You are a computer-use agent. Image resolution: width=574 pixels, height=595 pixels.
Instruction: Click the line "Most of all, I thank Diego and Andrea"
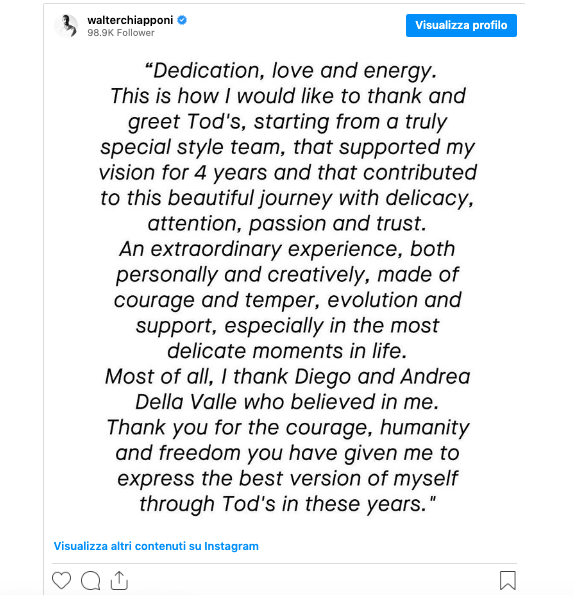click(x=288, y=376)
